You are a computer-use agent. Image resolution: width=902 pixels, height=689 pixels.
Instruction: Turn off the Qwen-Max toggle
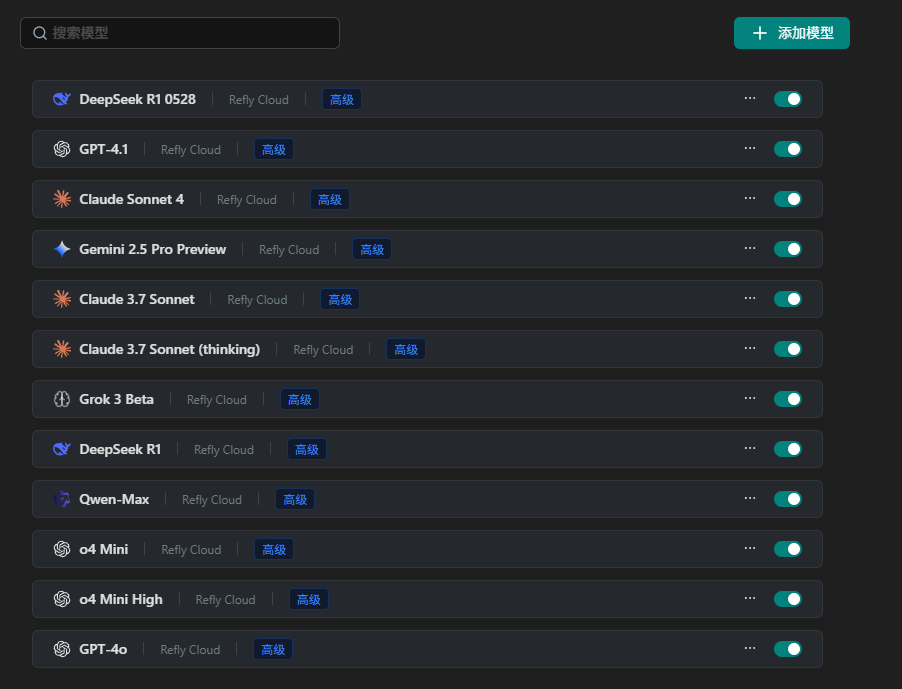788,499
